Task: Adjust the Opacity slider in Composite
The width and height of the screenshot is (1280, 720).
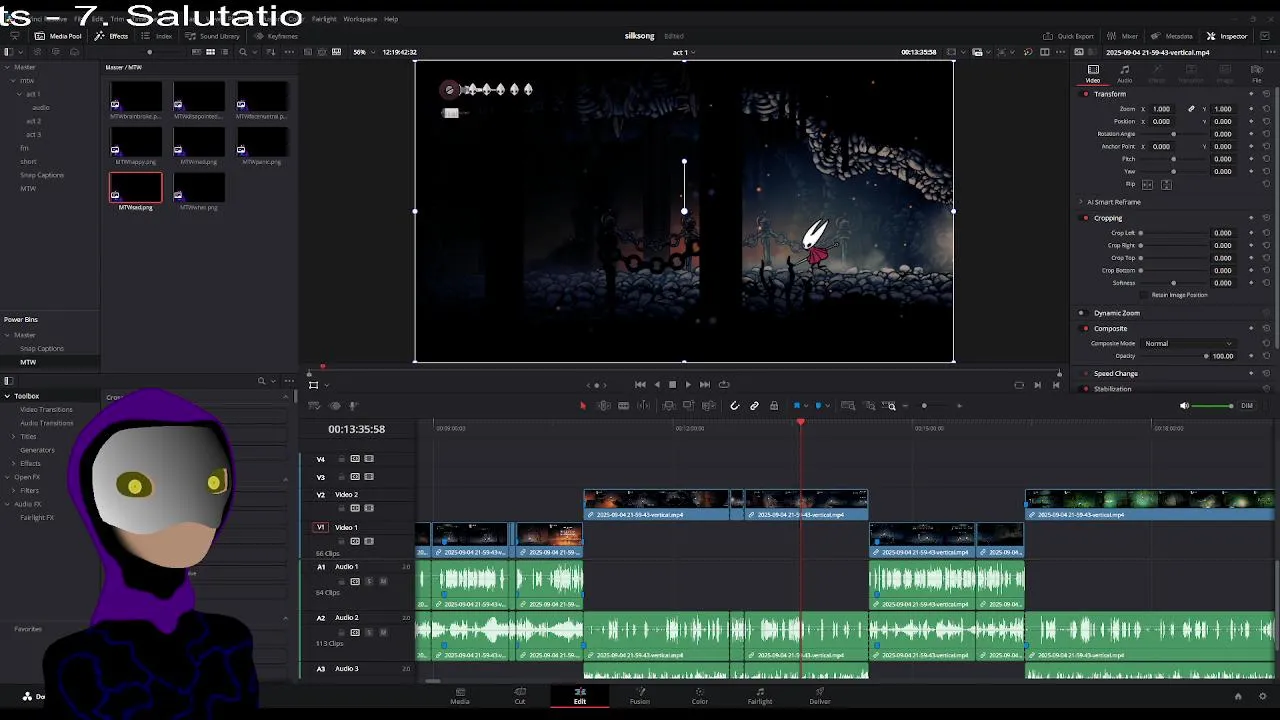Action: (1174, 356)
